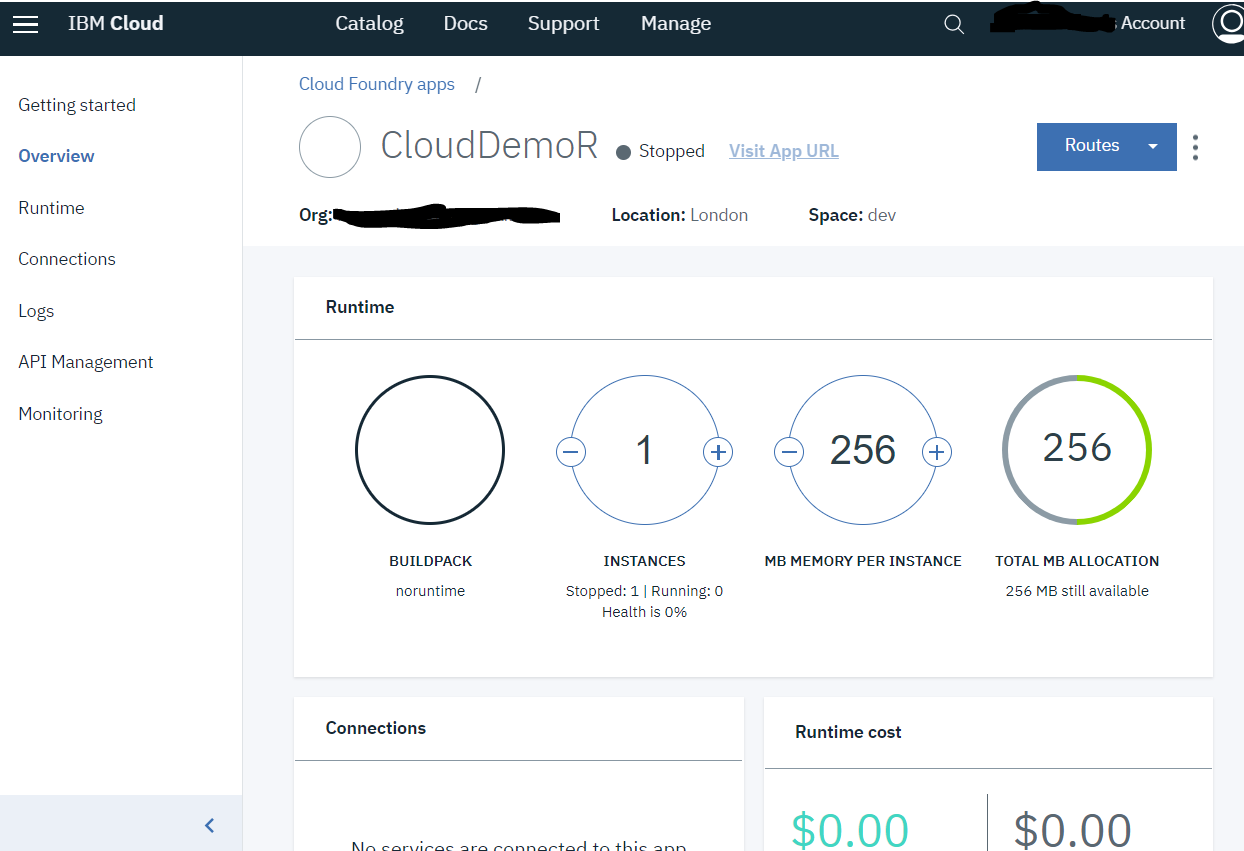Open the Docs menu
This screenshot has height=851, width=1244.
[466, 23]
